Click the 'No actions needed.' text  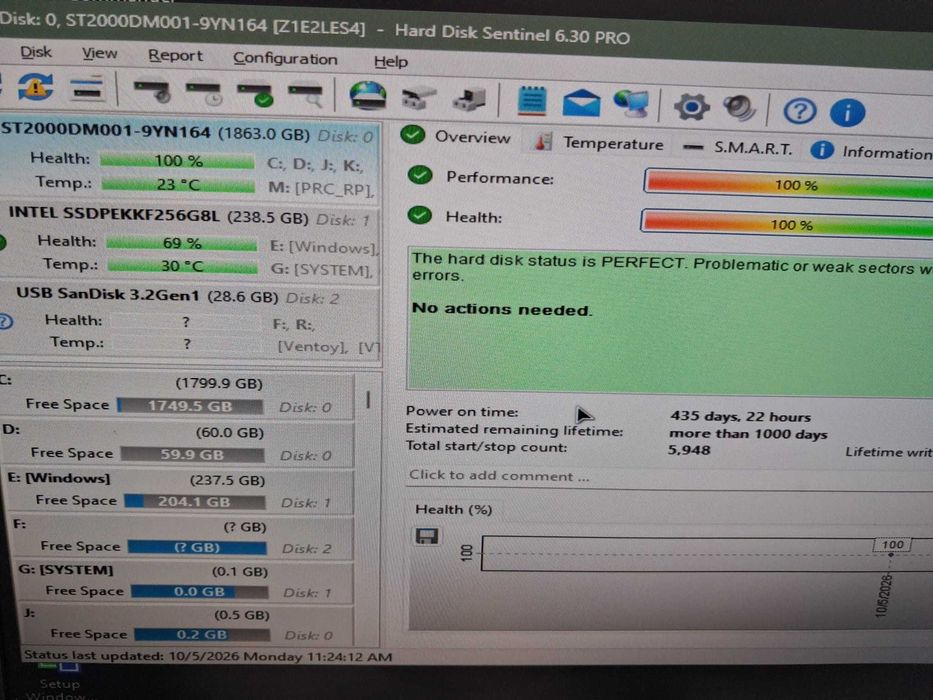click(502, 309)
